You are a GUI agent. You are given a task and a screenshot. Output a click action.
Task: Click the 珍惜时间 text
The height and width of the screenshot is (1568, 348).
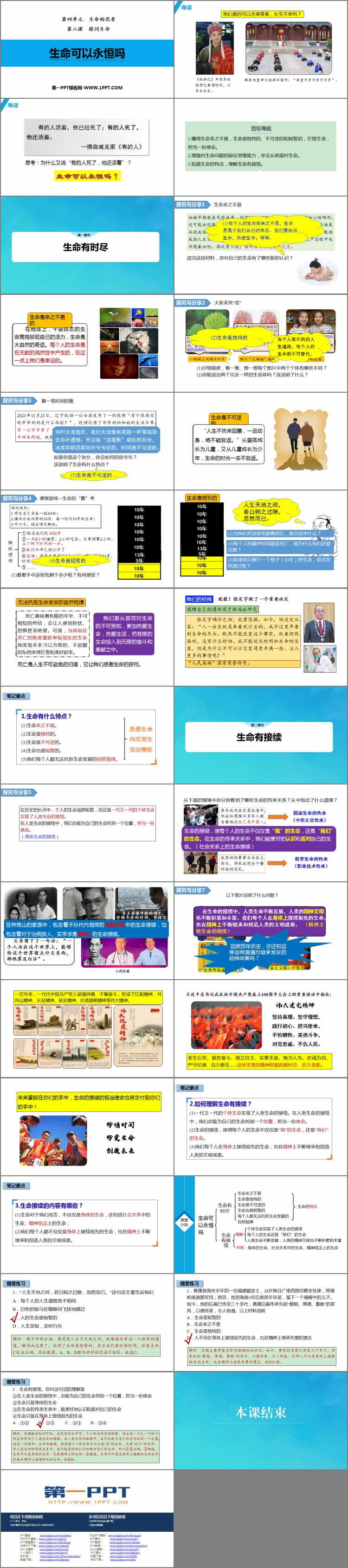point(120,1125)
